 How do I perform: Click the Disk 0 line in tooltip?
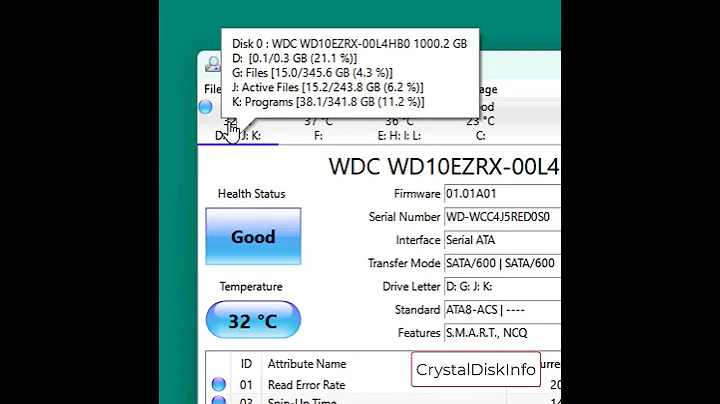point(349,44)
